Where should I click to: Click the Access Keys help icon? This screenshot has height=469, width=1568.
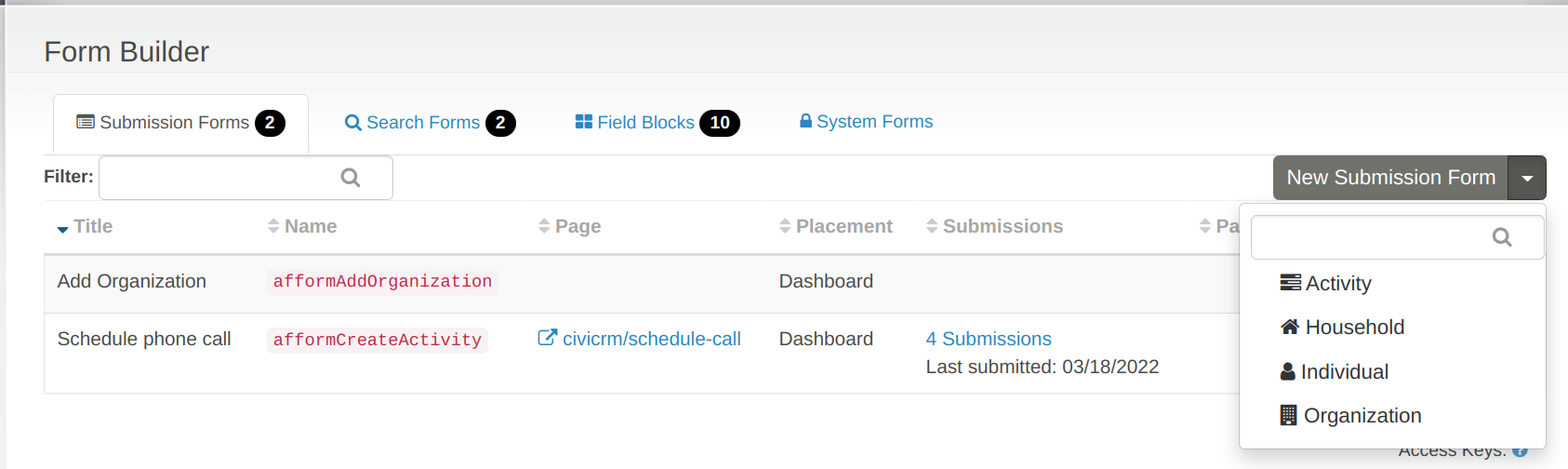pos(1520,451)
